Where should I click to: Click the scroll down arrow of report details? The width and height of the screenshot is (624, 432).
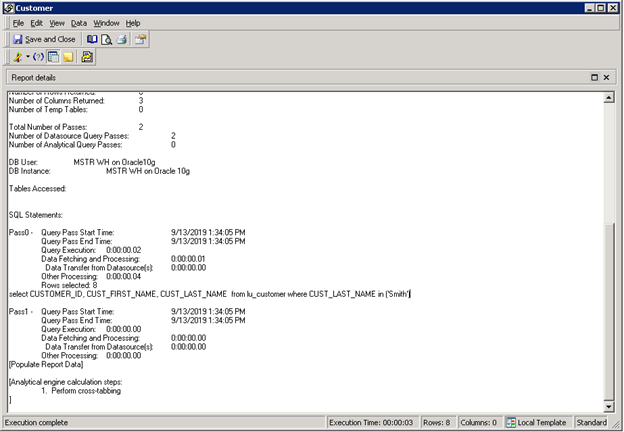coord(610,407)
